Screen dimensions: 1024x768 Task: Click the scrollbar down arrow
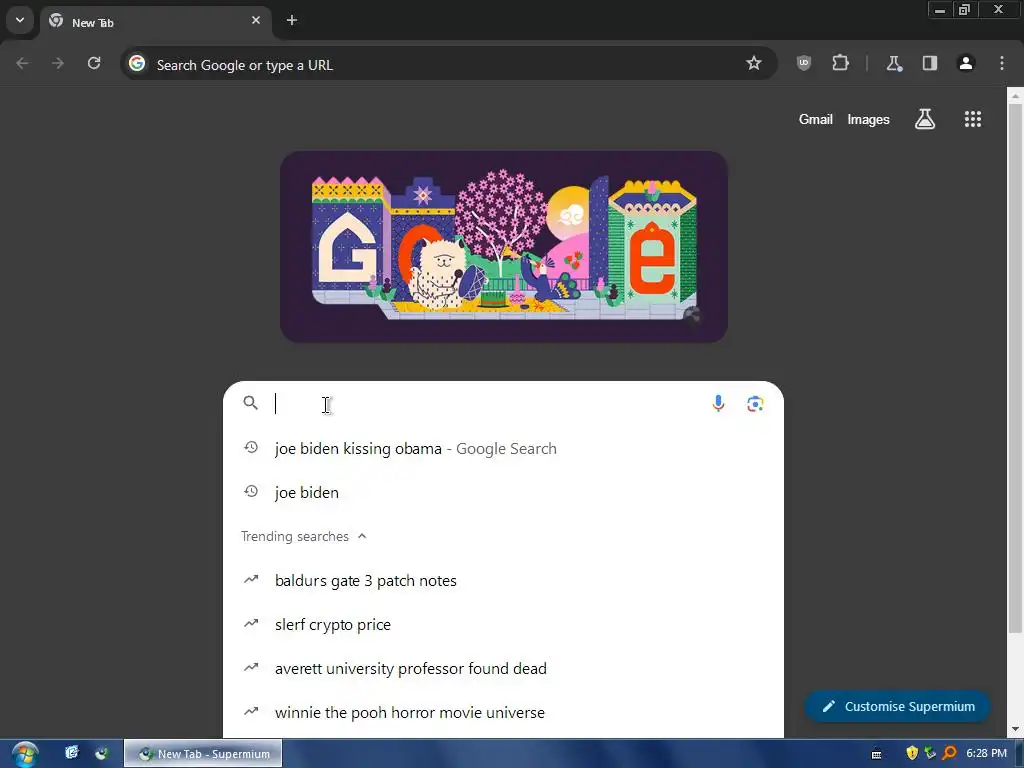click(x=1015, y=729)
